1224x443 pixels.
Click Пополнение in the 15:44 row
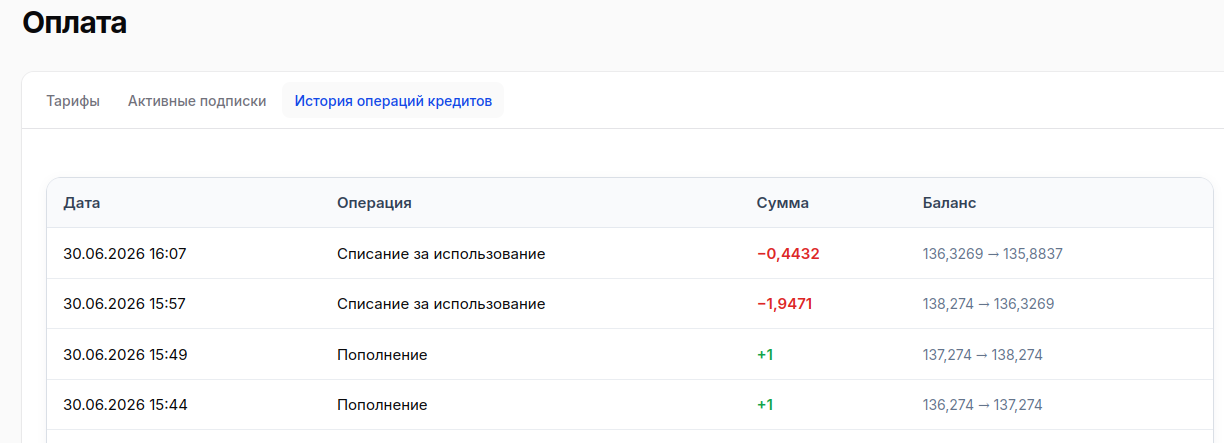[382, 405]
